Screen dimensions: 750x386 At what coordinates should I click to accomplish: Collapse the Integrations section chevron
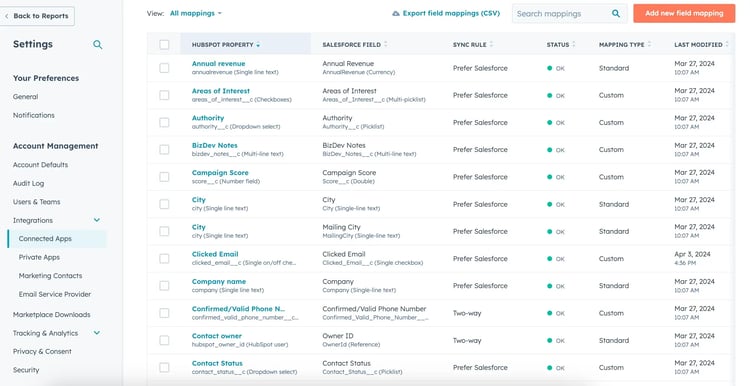(97, 220)
